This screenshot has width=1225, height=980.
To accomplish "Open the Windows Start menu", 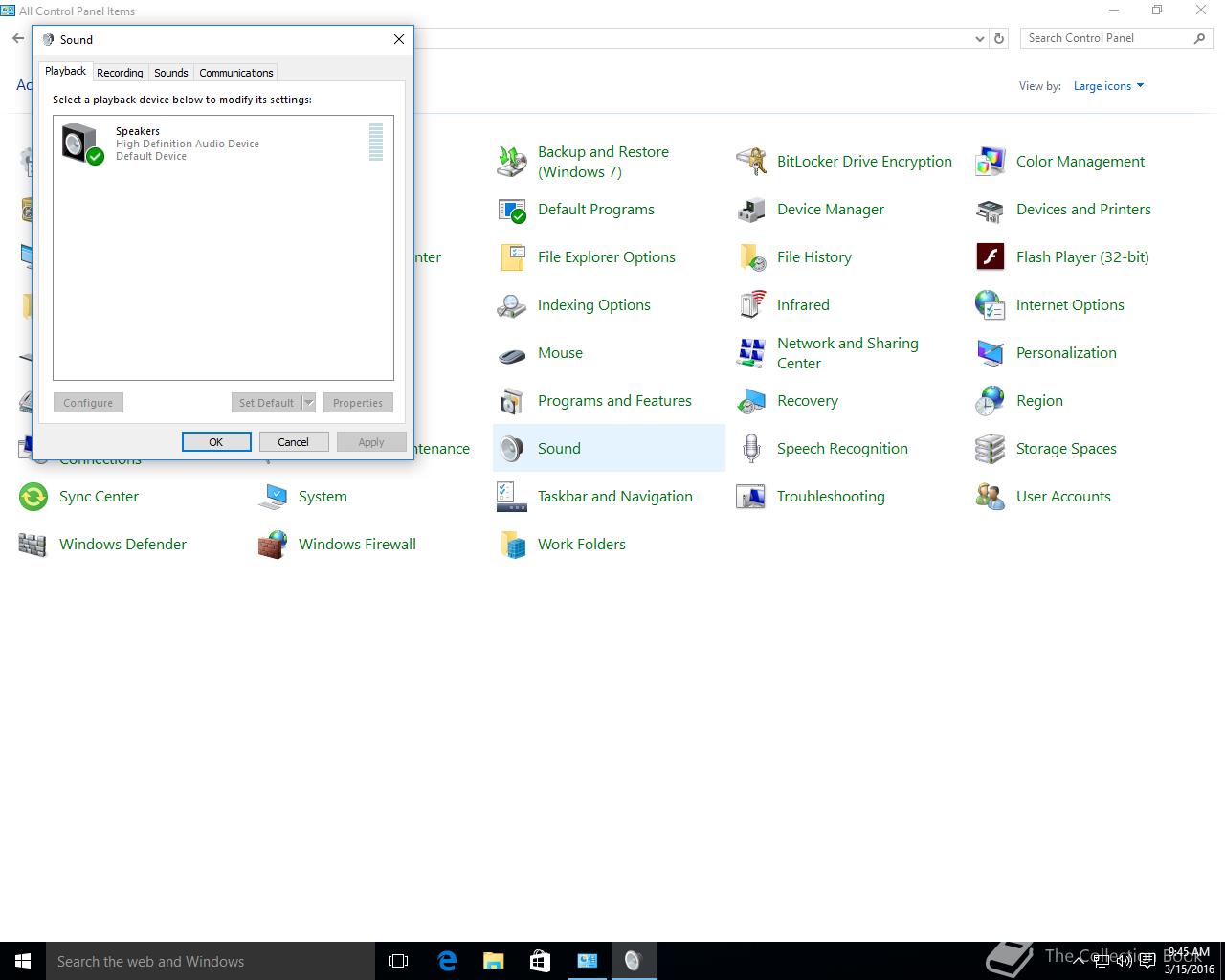I will (23, 961).
